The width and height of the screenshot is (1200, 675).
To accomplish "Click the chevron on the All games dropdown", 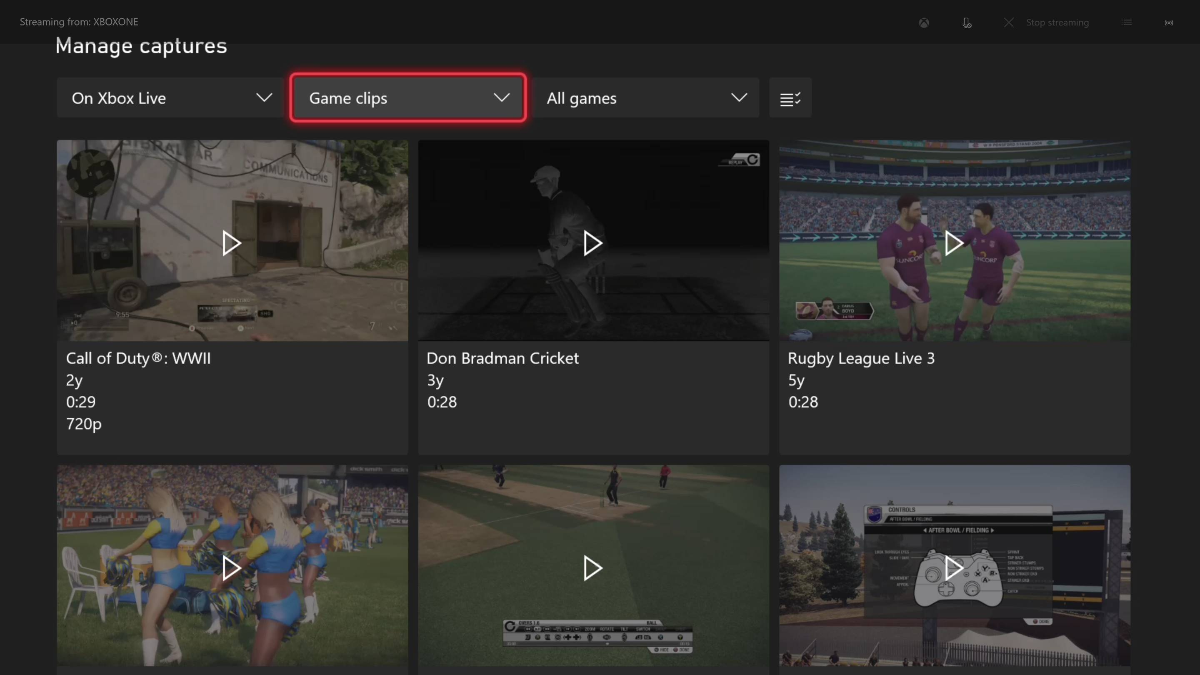I will click(739, 97).
